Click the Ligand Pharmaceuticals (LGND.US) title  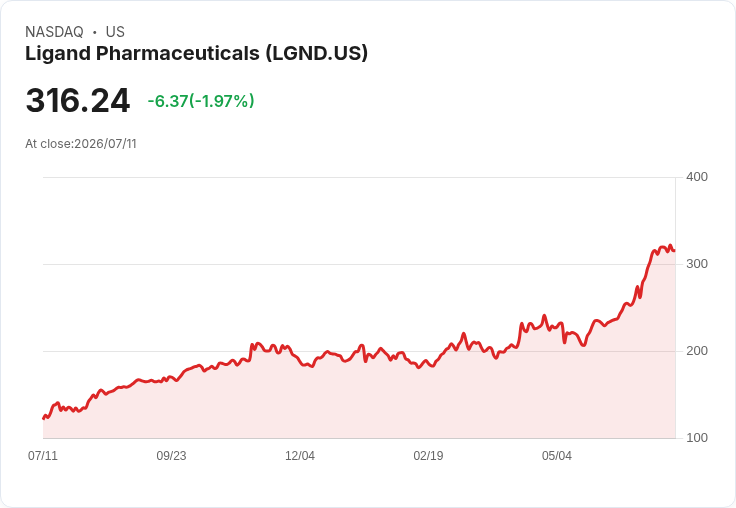pos(196,54)
